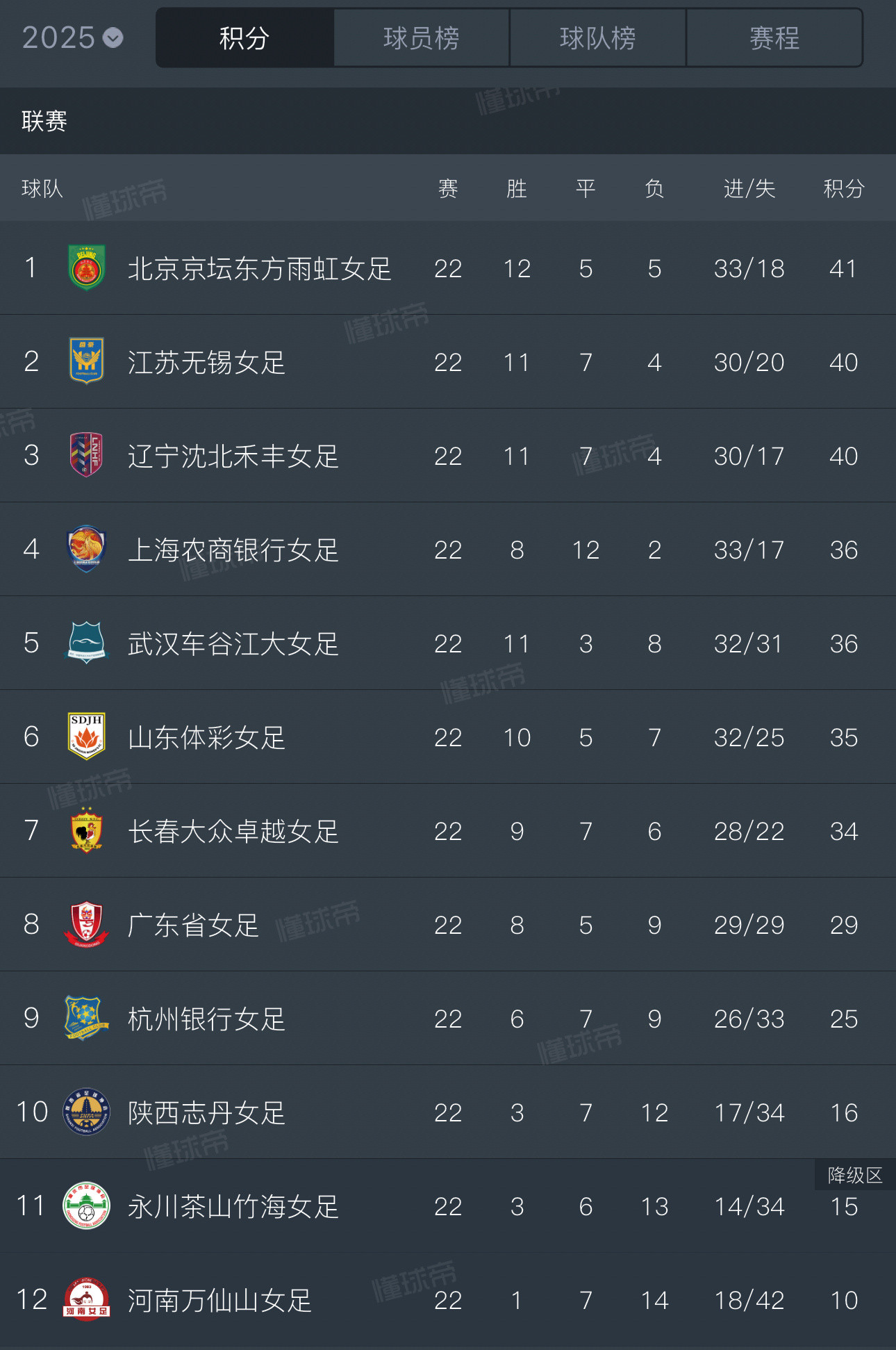
Task: Click the 广东省女足 team logo
Action: [87, 924]
